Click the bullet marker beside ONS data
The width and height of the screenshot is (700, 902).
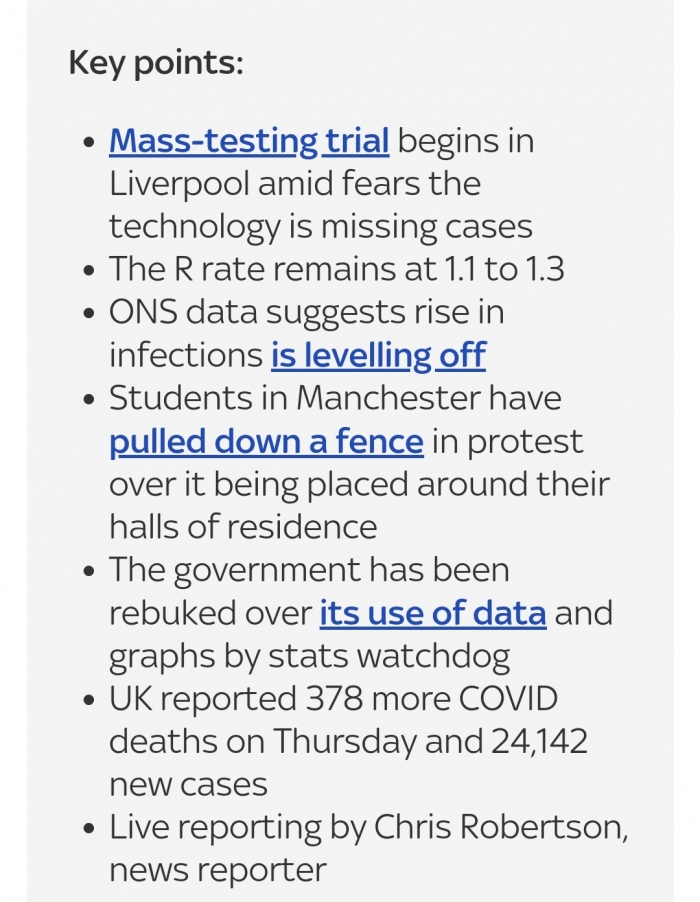[x=89, y=314]
